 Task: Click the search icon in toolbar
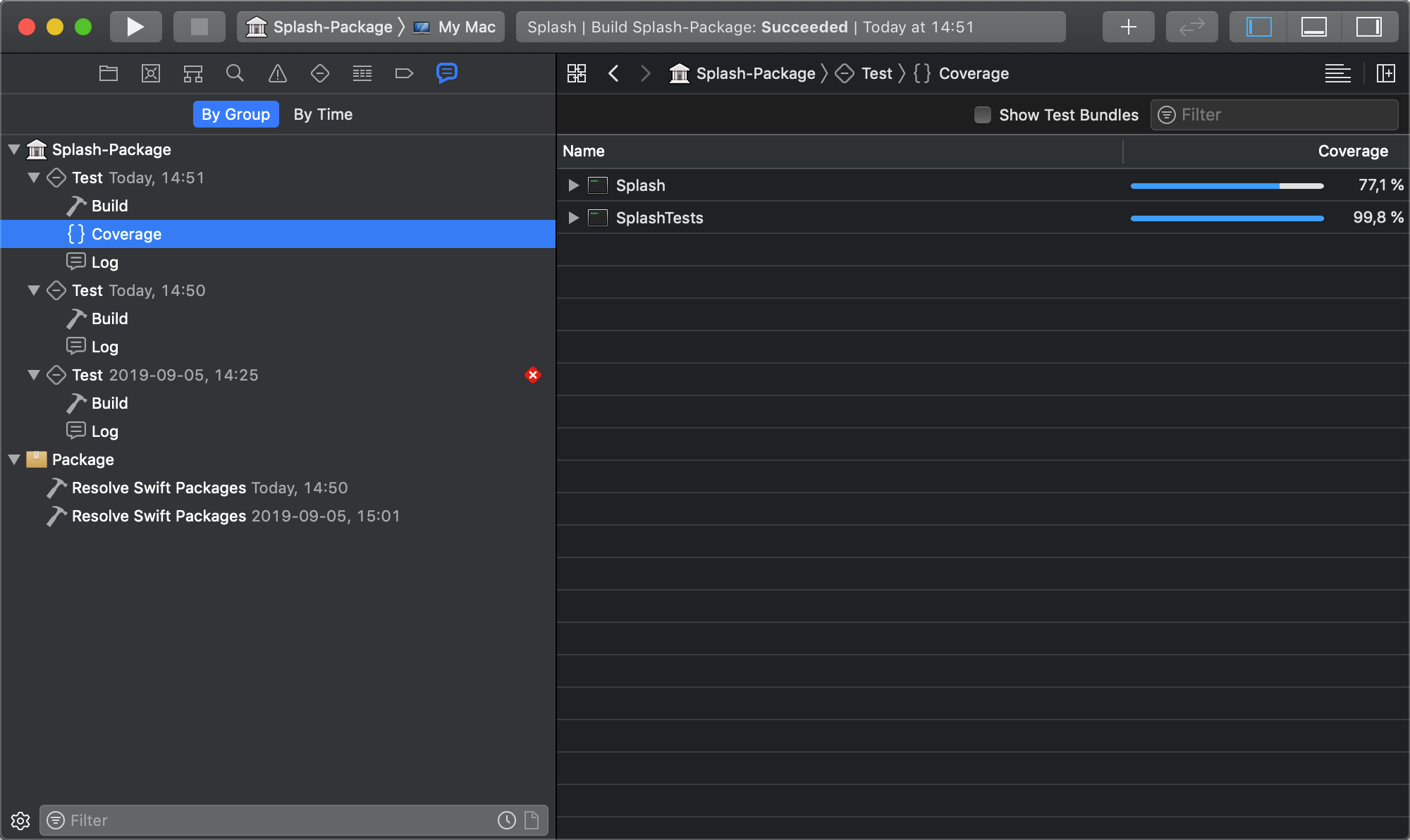(234, 73)
